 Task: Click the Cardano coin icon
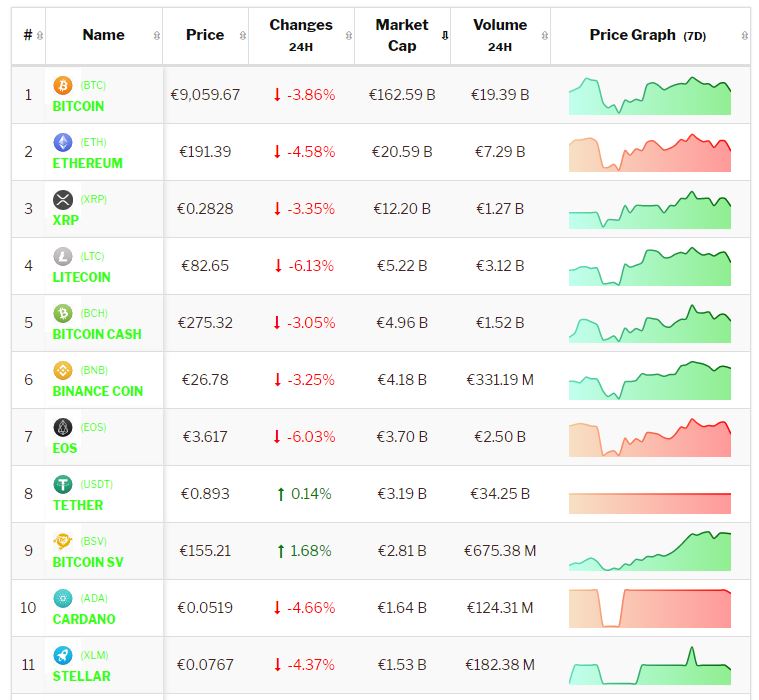click(x=63, y=599)
